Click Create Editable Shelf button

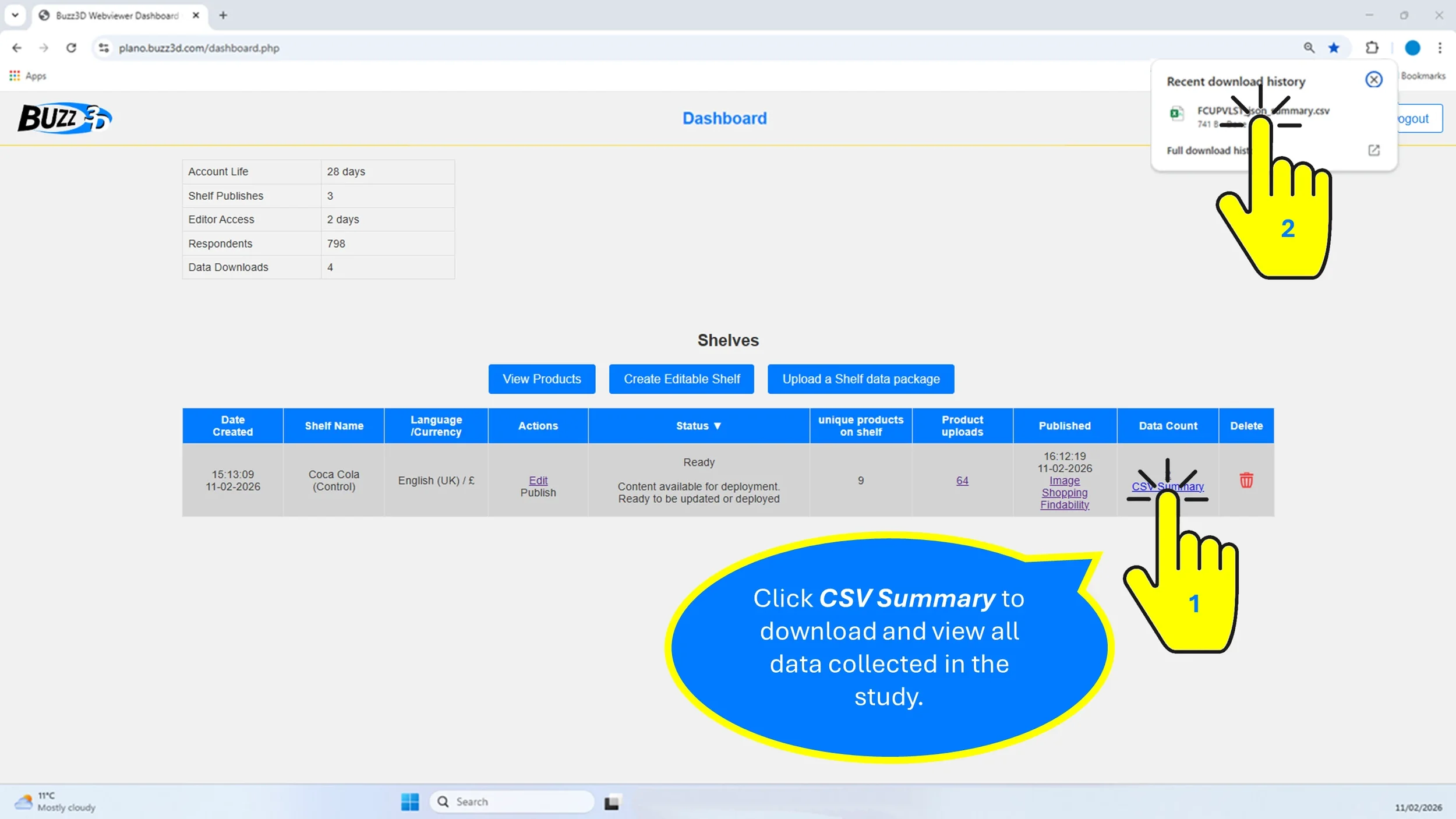click(681, 379)
